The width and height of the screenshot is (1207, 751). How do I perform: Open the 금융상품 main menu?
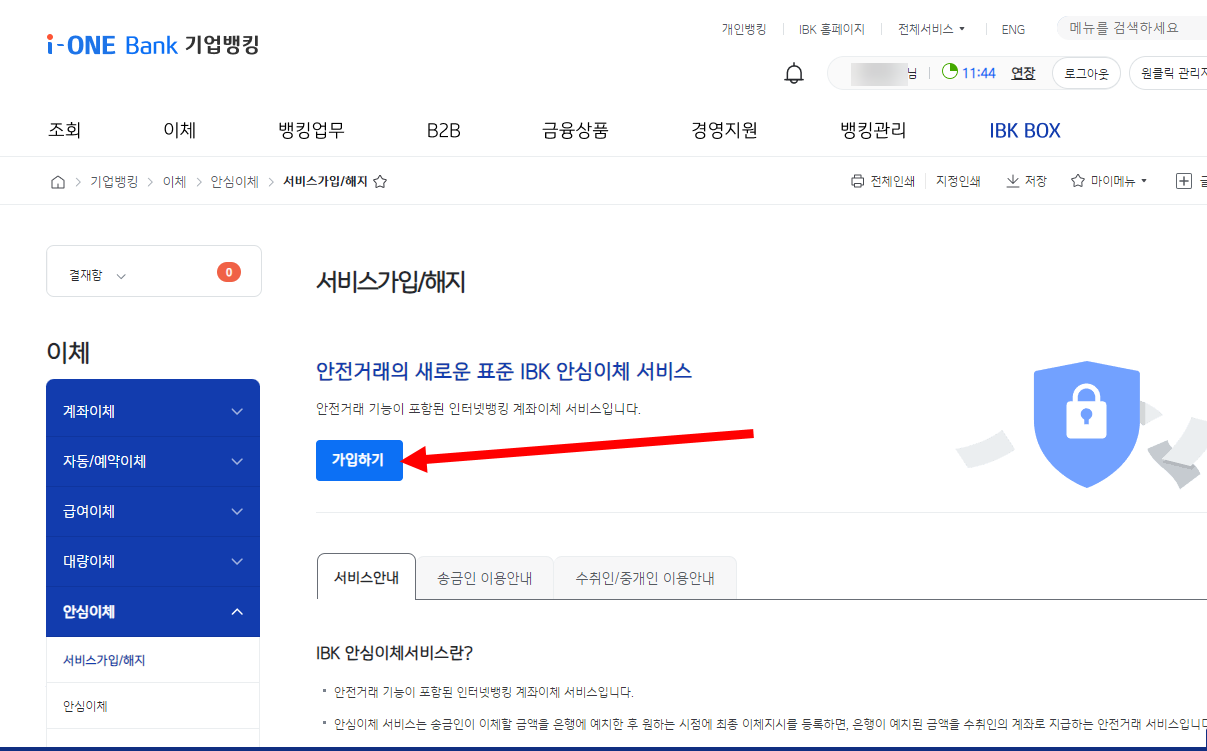click(x=575, y=130)
